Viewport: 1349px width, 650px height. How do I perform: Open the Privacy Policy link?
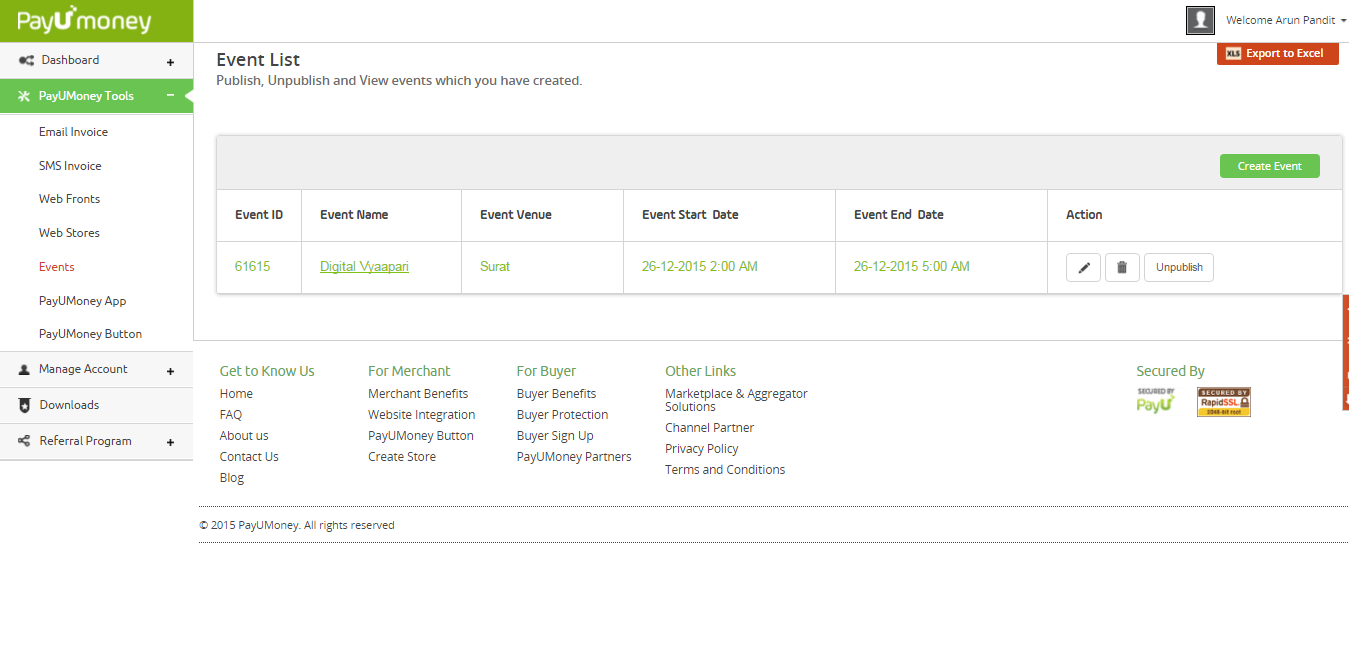pos(702,449)
